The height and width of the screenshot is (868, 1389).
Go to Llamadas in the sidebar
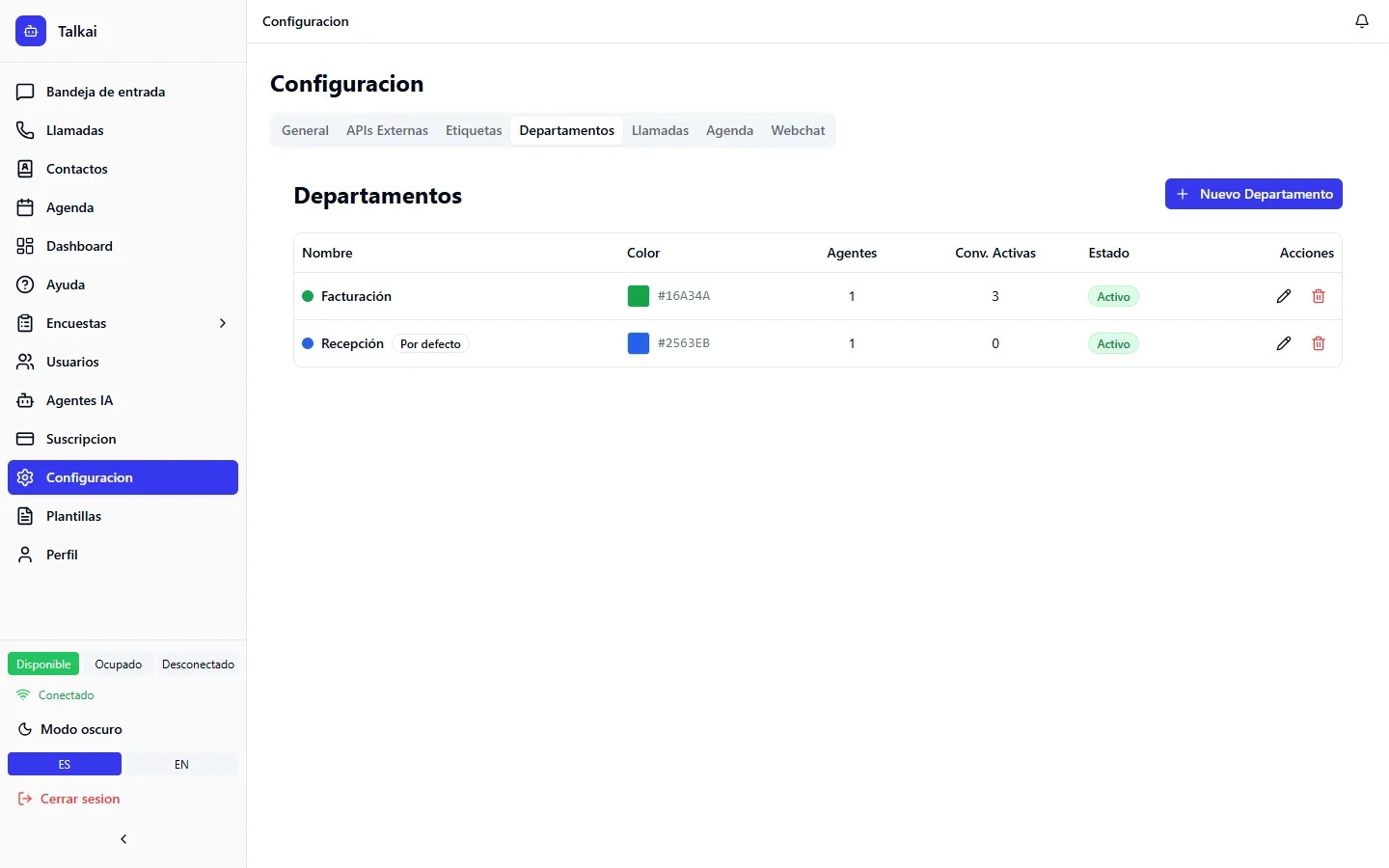pos(123,130)
